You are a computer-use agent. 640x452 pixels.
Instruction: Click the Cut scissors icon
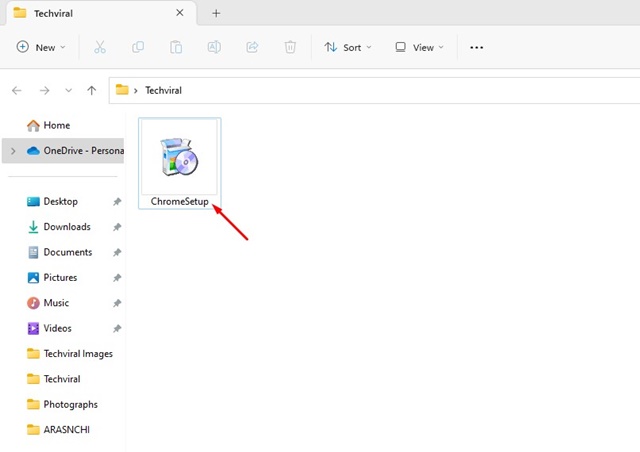tap(100, 47)
